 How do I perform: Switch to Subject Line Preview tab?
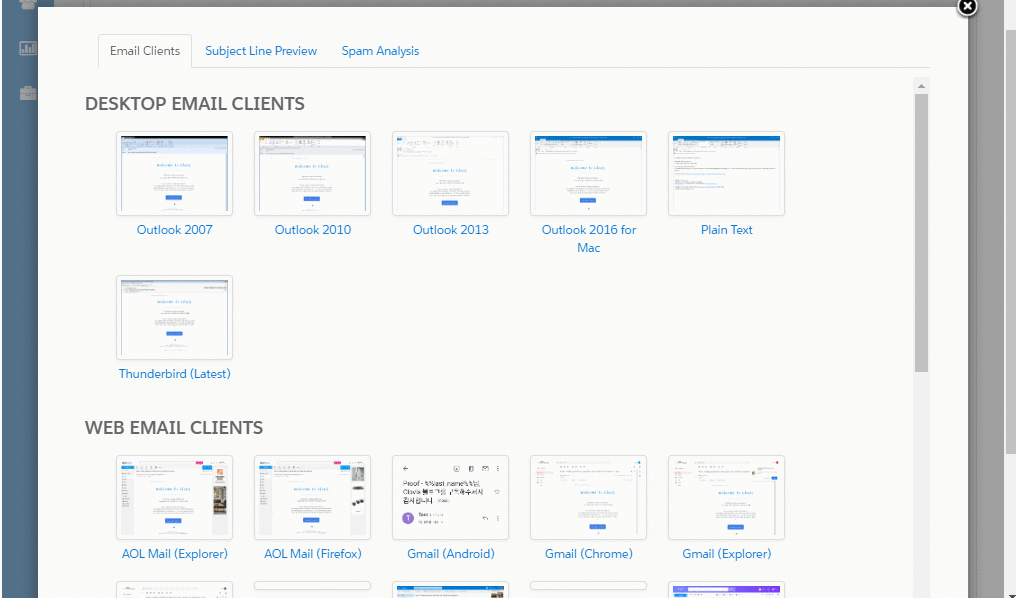pyautogui.click(x=260, y=51)
